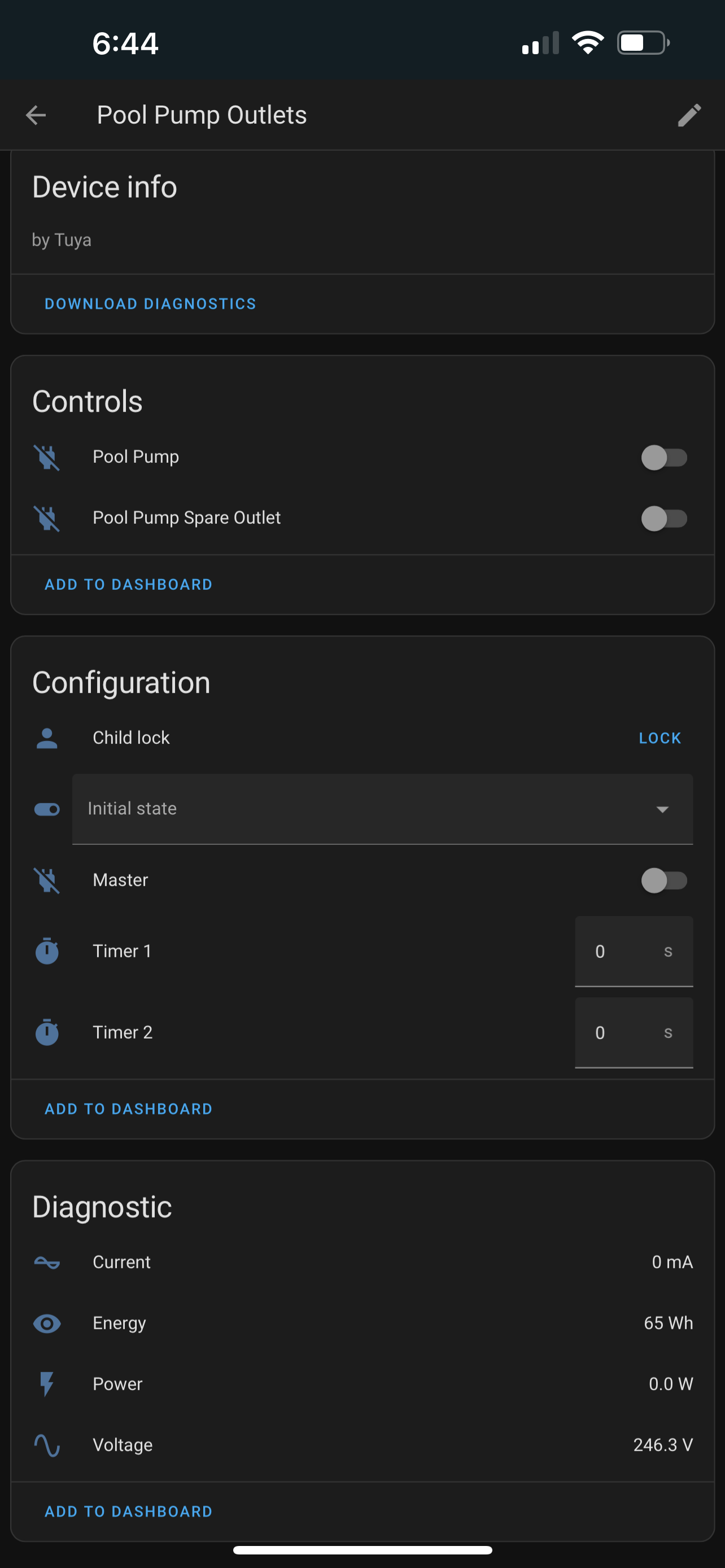This screenshot has width=725, height=1568.
Task: Tap the Current diagnostic icon
Action: [x=47, y=1263]
